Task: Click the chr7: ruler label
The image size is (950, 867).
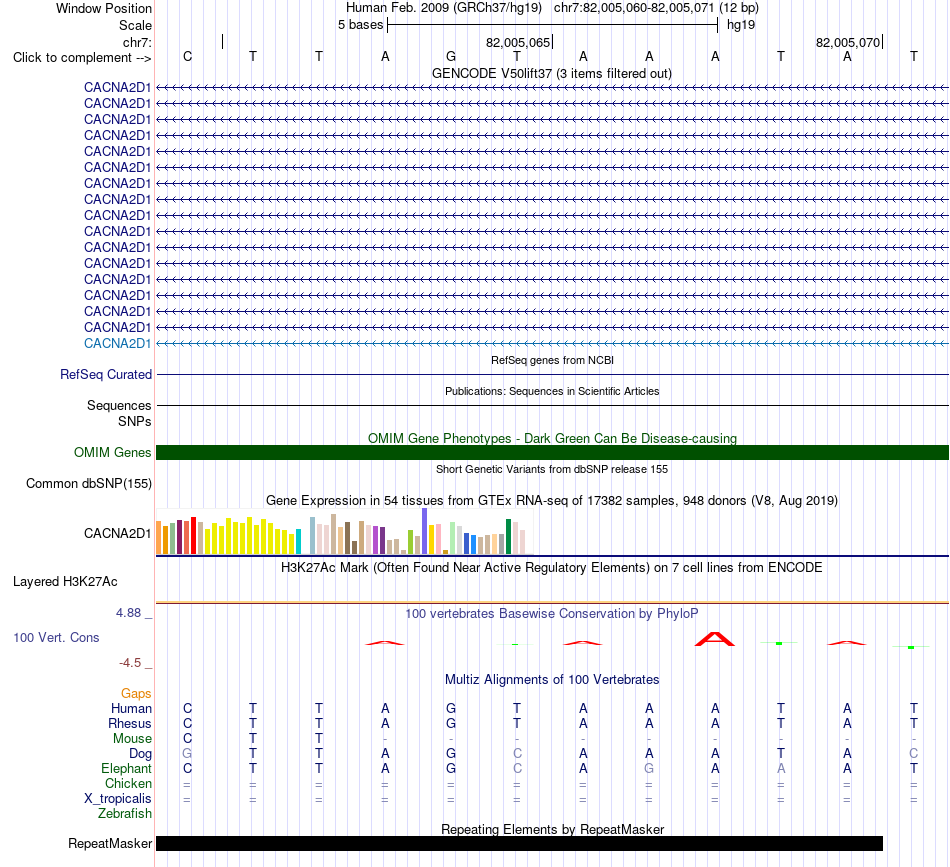Action: click(x=137, y=42)
